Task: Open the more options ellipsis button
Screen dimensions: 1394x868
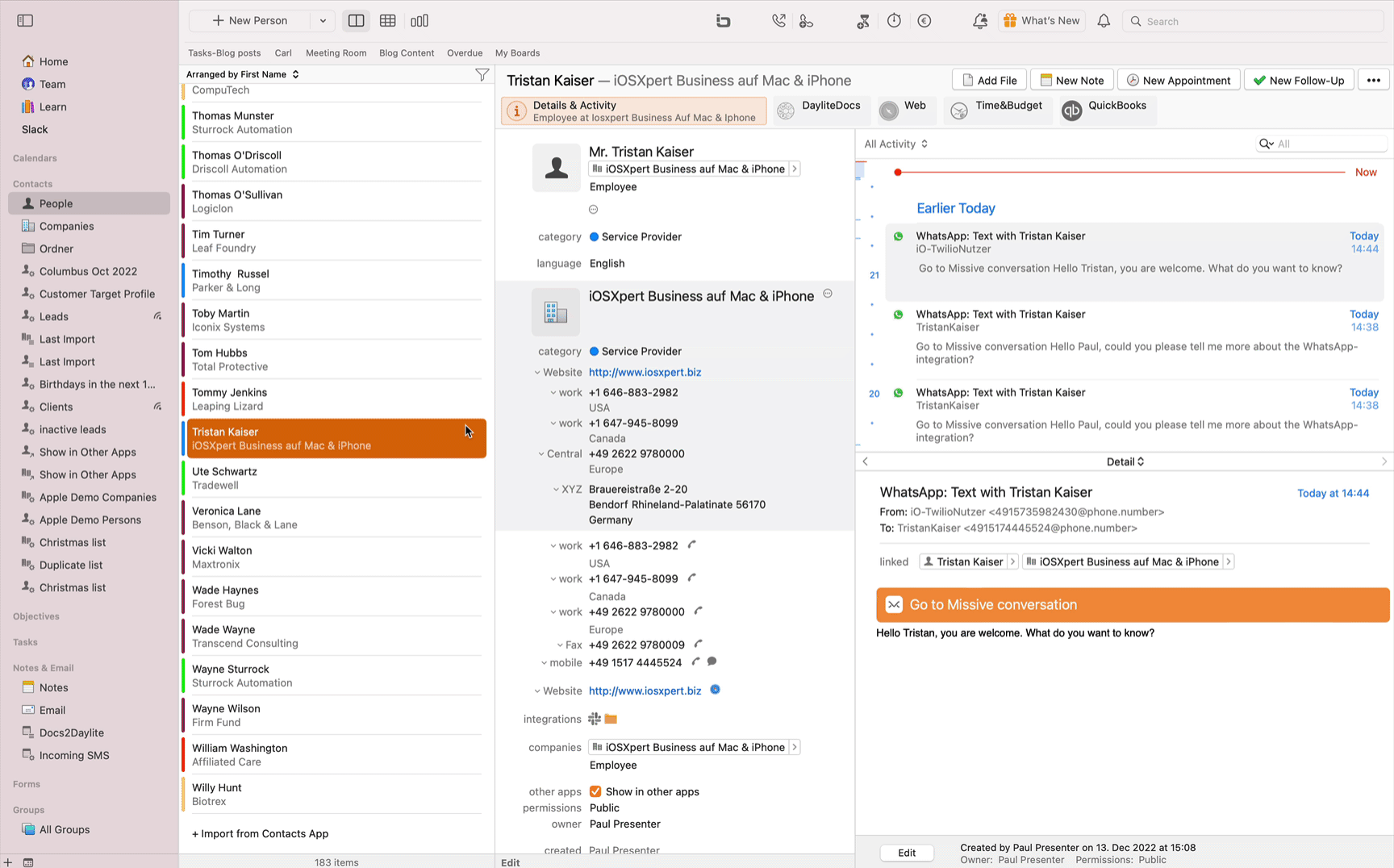Action: 1374,80
